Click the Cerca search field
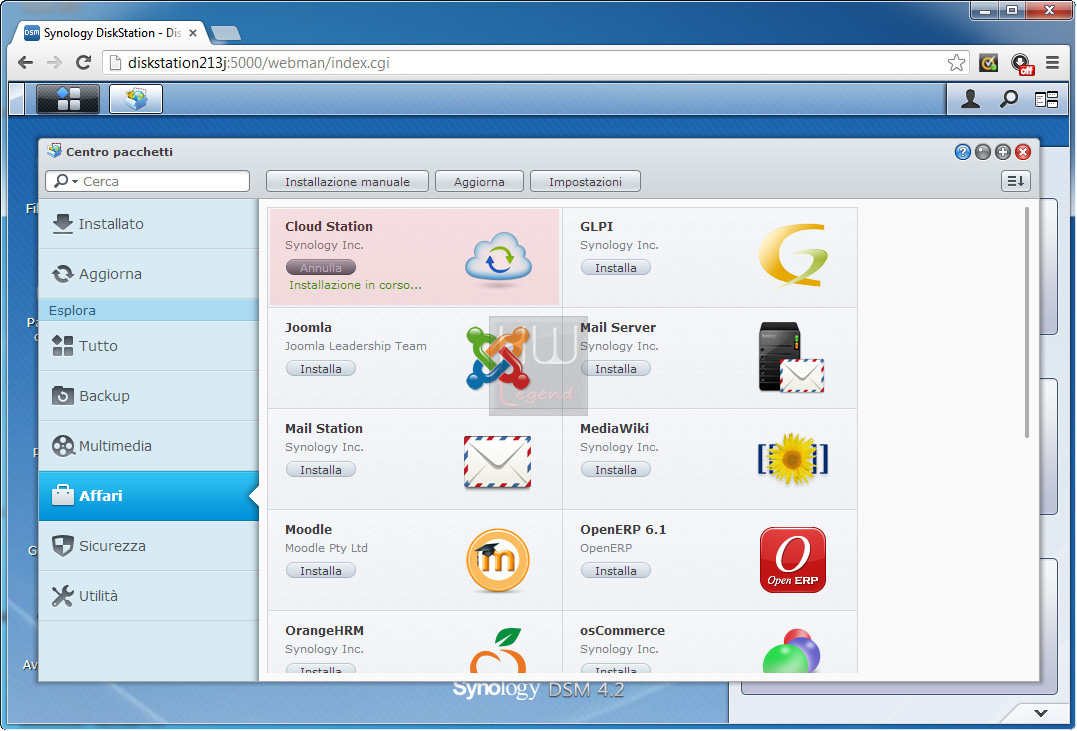 (x=147, y=181)
